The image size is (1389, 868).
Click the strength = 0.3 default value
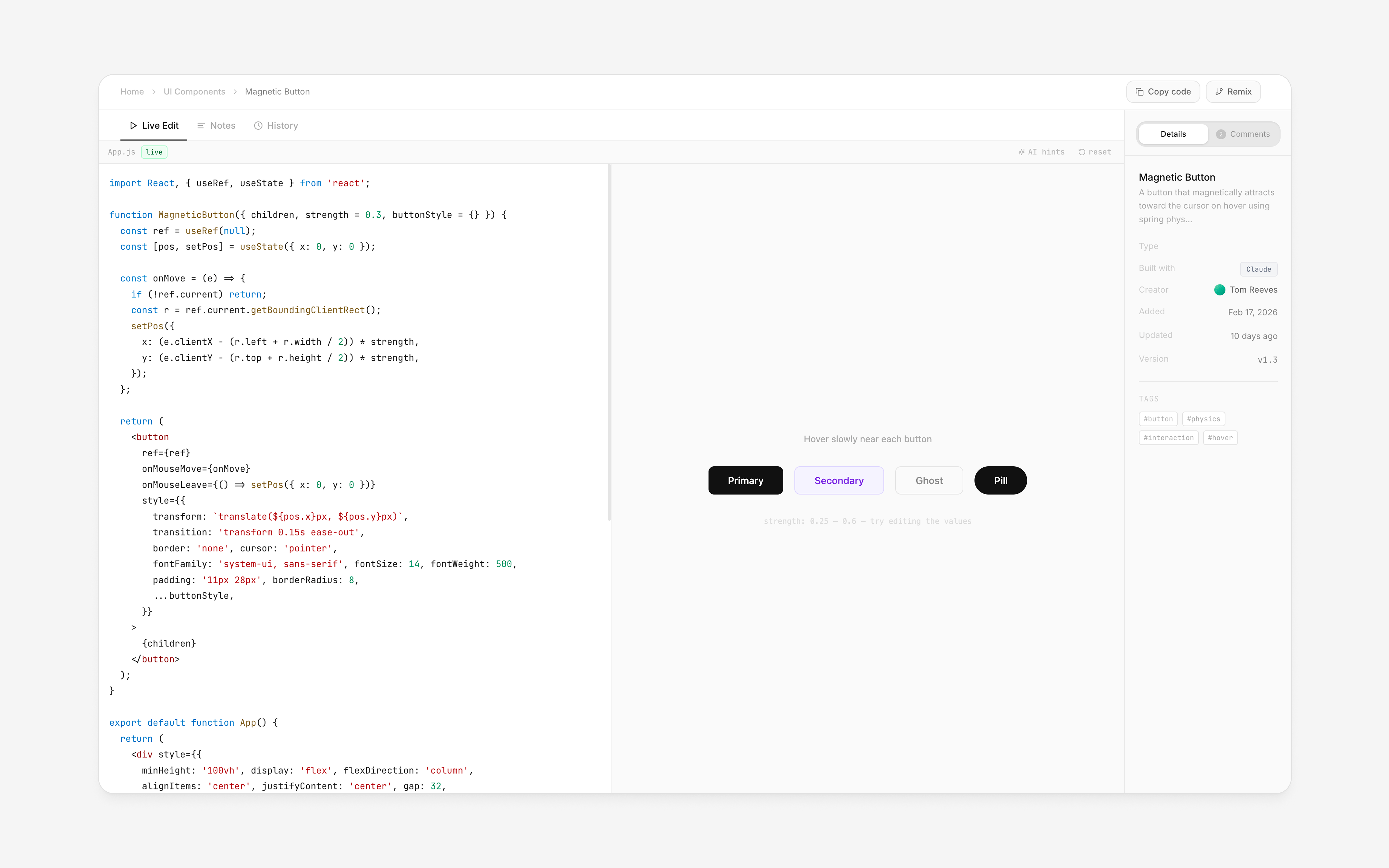coord(343,215)
